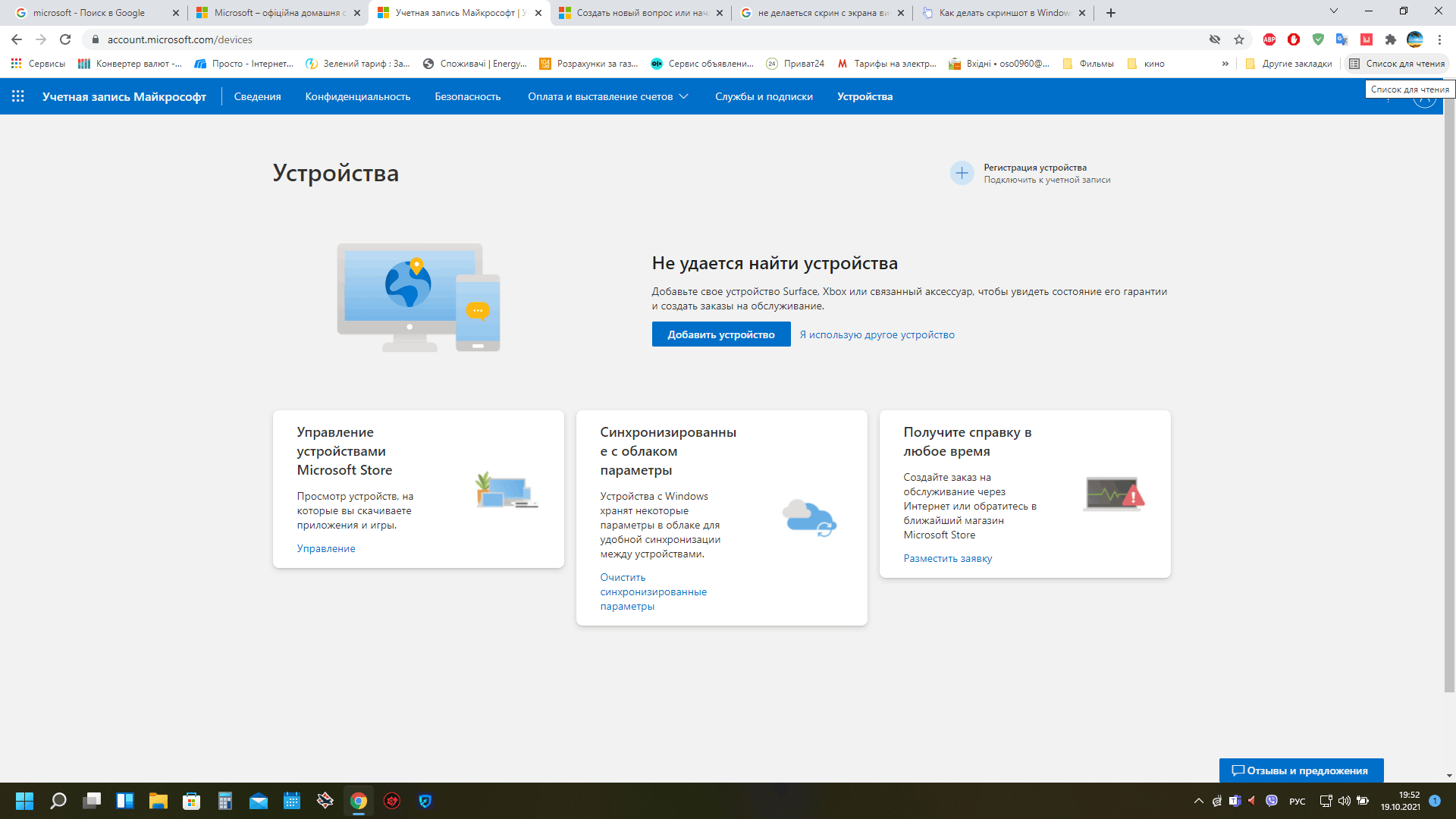The image size is (1456, 819).
Task: Click the Viber tray icon
Action: (x=1272, y=801)
